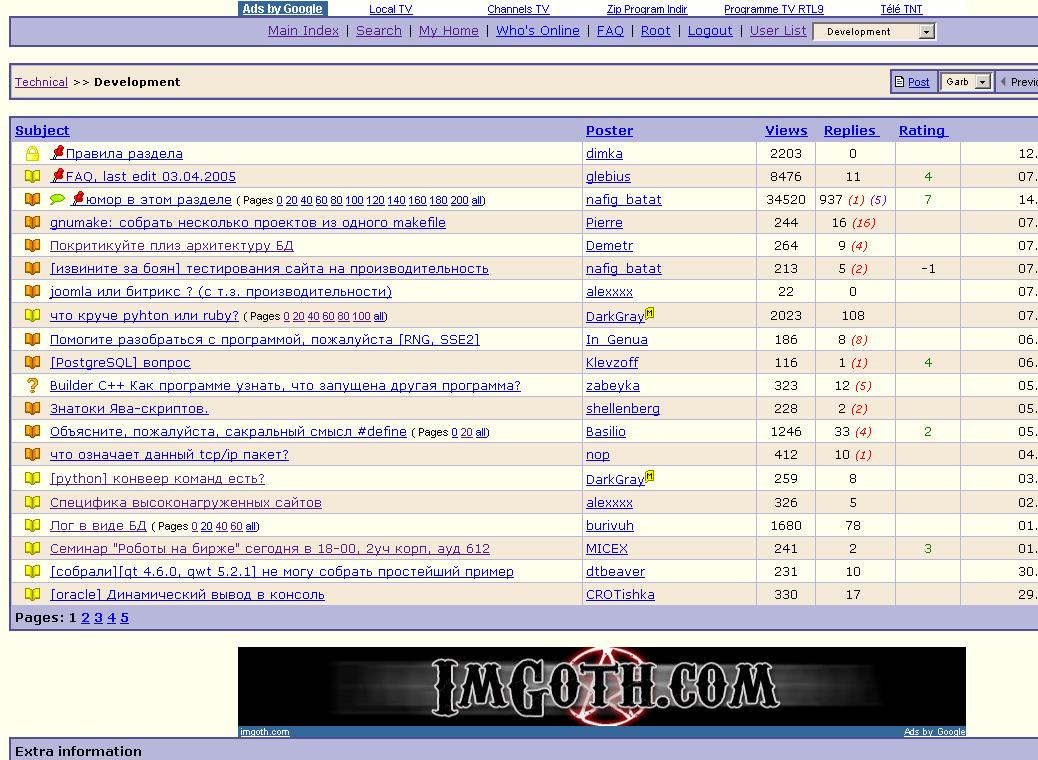Screen dimensions: 1038x760
Task: Open poster profile nafig_batat in humor thread
Action: click(623, 200)
